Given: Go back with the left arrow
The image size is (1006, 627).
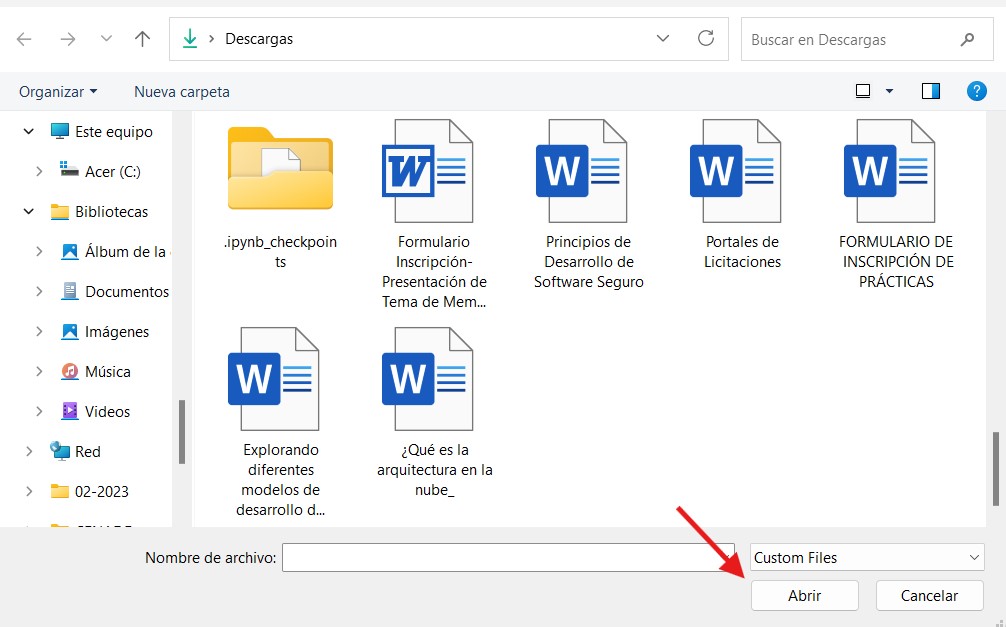Looking at the screenshot, I should pos(24,39).
